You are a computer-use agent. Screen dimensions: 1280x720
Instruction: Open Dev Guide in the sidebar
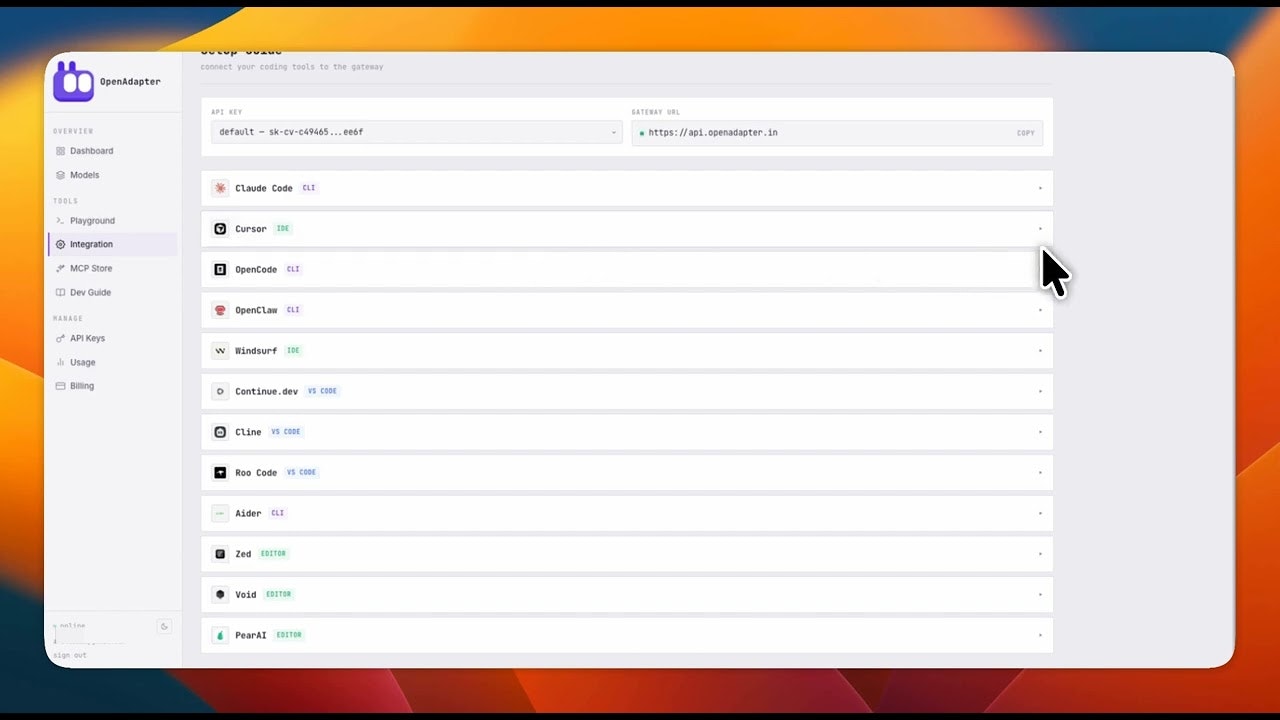click(x=112, y=292)
